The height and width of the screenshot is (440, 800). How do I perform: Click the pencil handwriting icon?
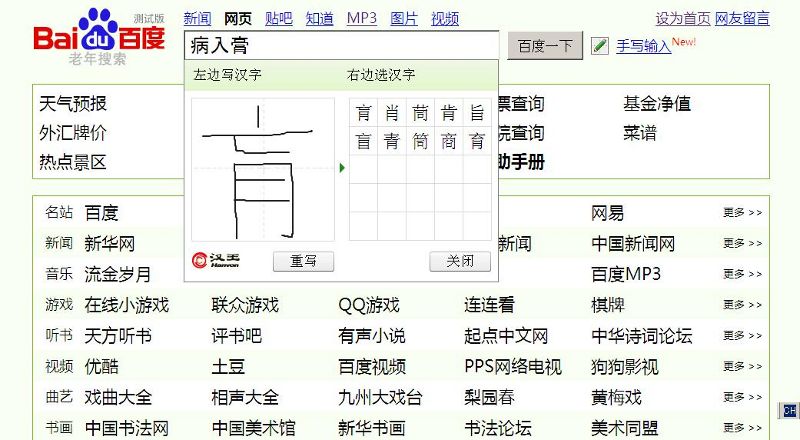pos(599,46)
